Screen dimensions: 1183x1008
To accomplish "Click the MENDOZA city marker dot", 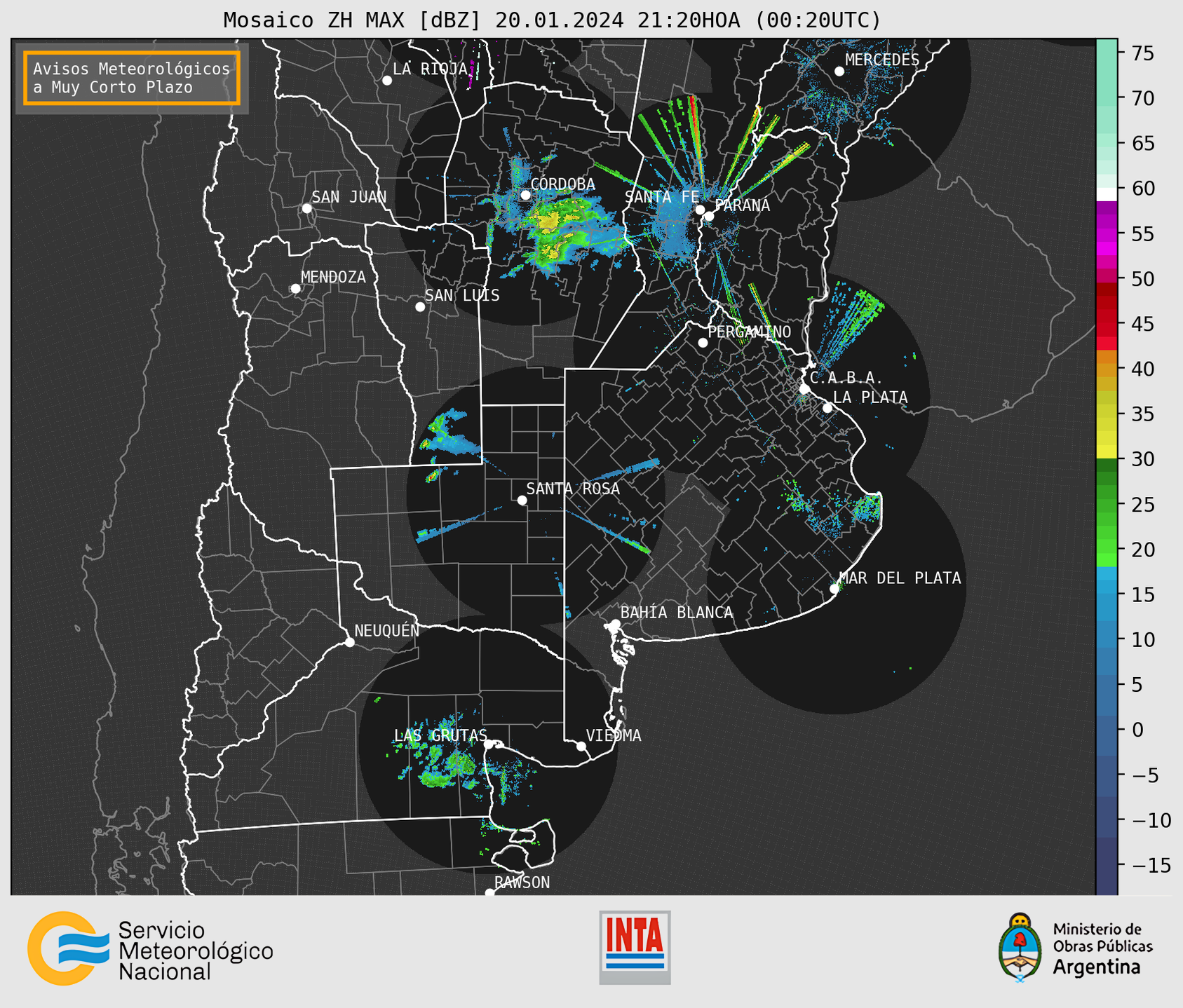I will pyautogui.click(x=295, y=289).
